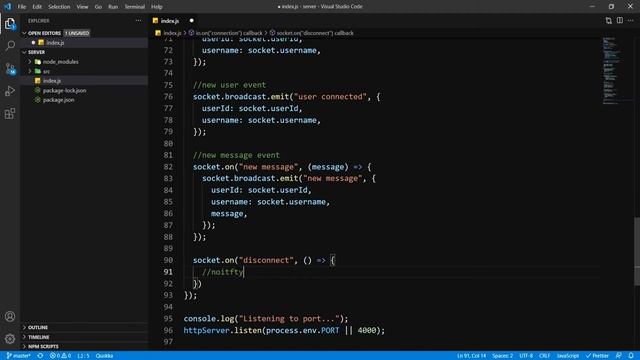Open editor more actions ellipsis
640x360 pixels.
point(631,20)
